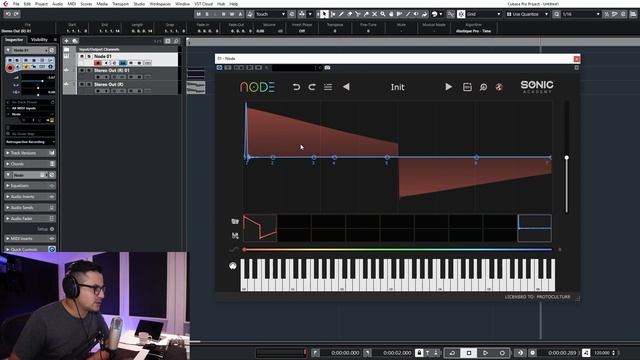This screenshot has height=360, width=640.
Task: Open the Project menu
Action: [41, 4]
